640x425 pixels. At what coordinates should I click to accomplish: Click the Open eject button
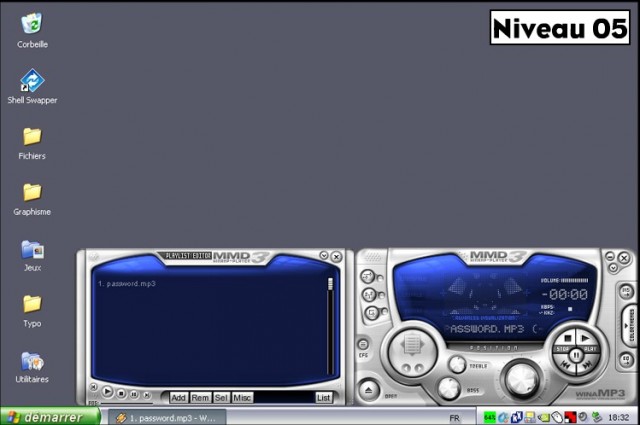(369, 389)
